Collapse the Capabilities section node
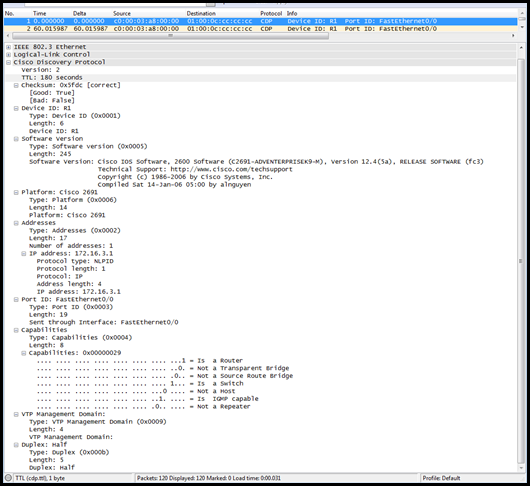 (16, 330)
